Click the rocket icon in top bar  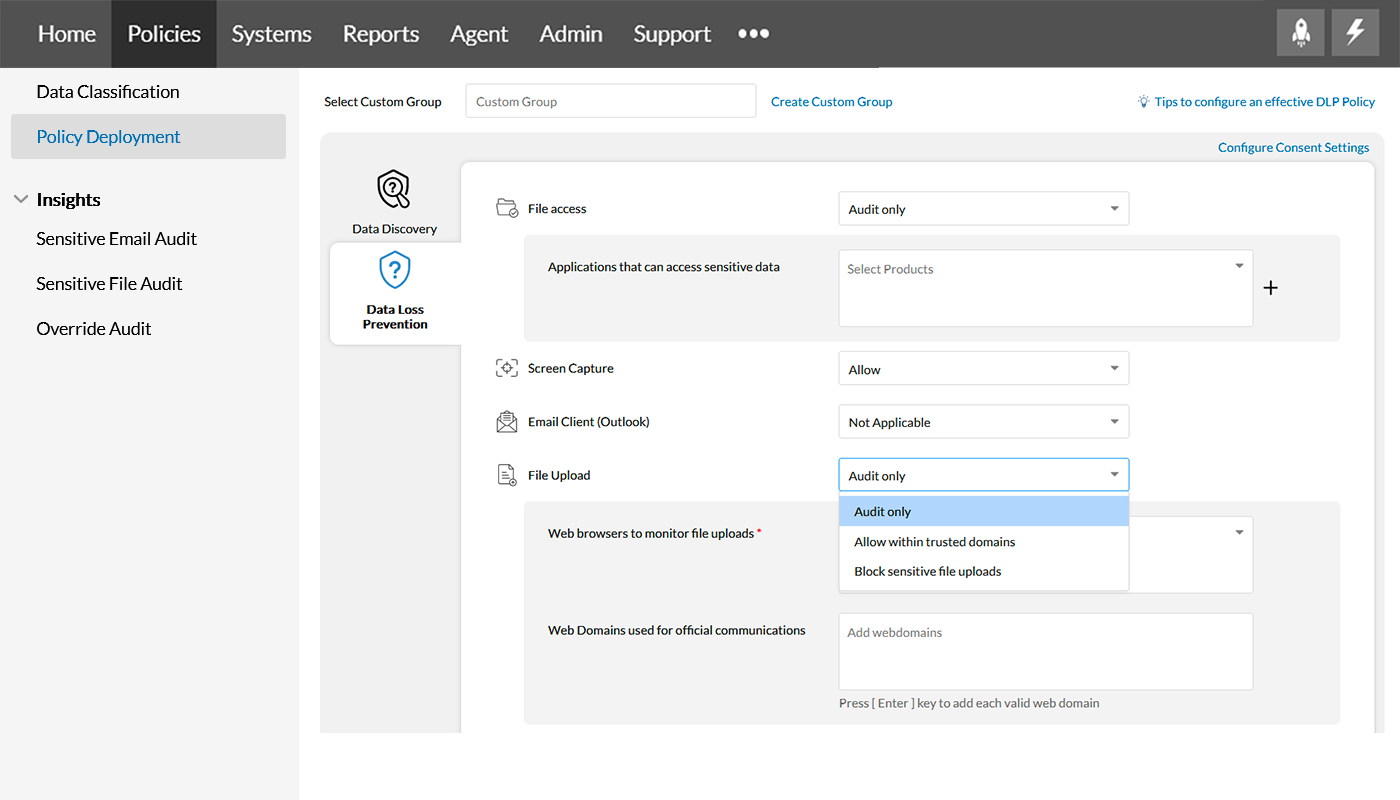click(1300, 33)
